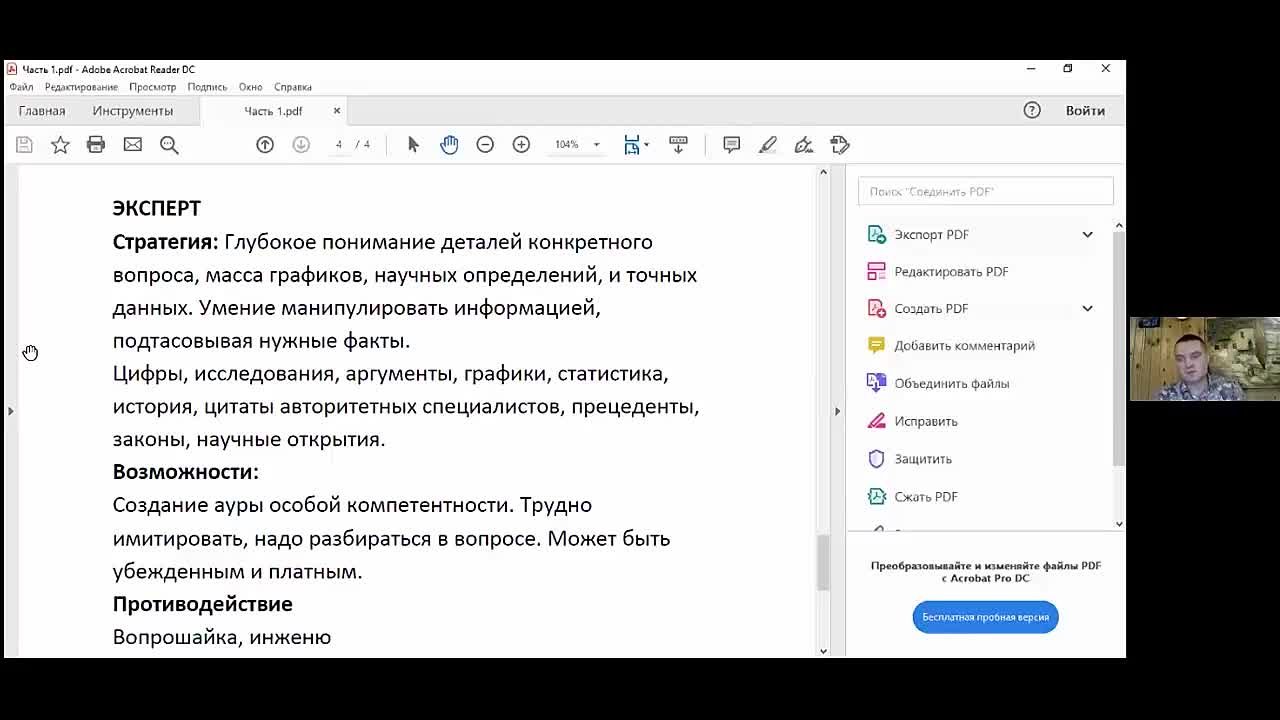Click the Redact stamp tool icon

[x=840, y=145]
